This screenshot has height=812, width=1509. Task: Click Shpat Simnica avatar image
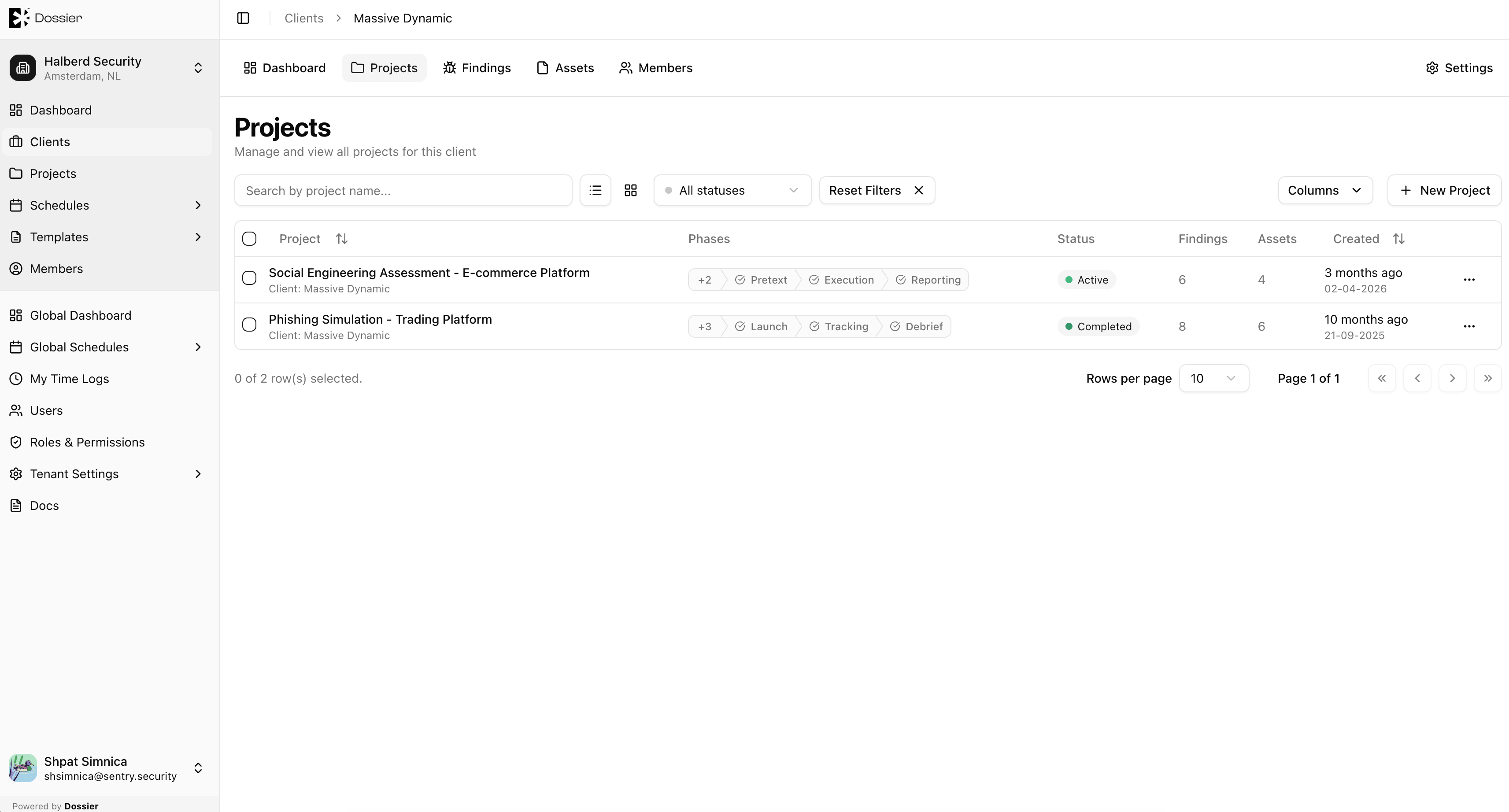pos(23,768)
